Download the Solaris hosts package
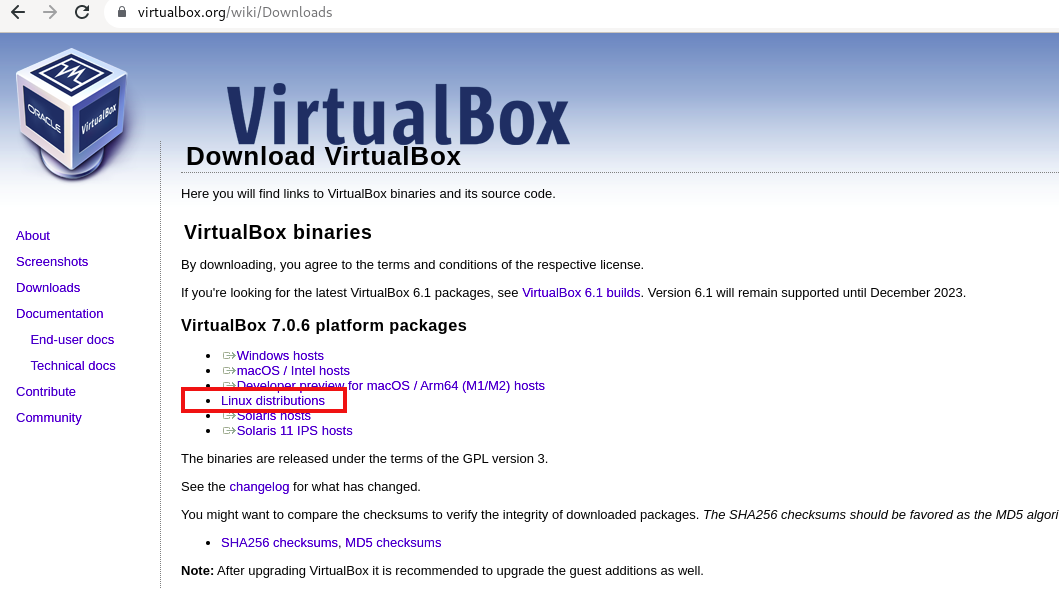 (x=274, y=416)
